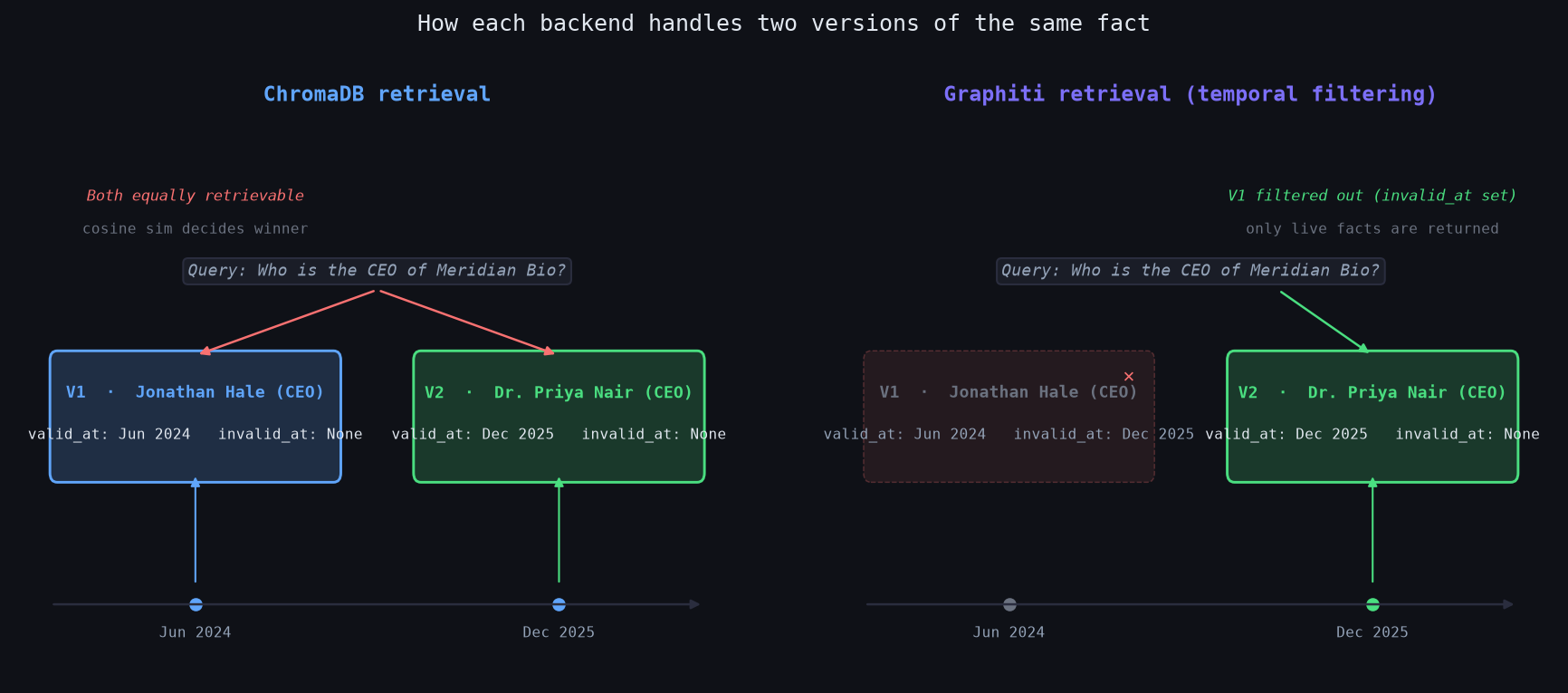Click the red X on the filtered V1 card

[x=1129, y=376]
